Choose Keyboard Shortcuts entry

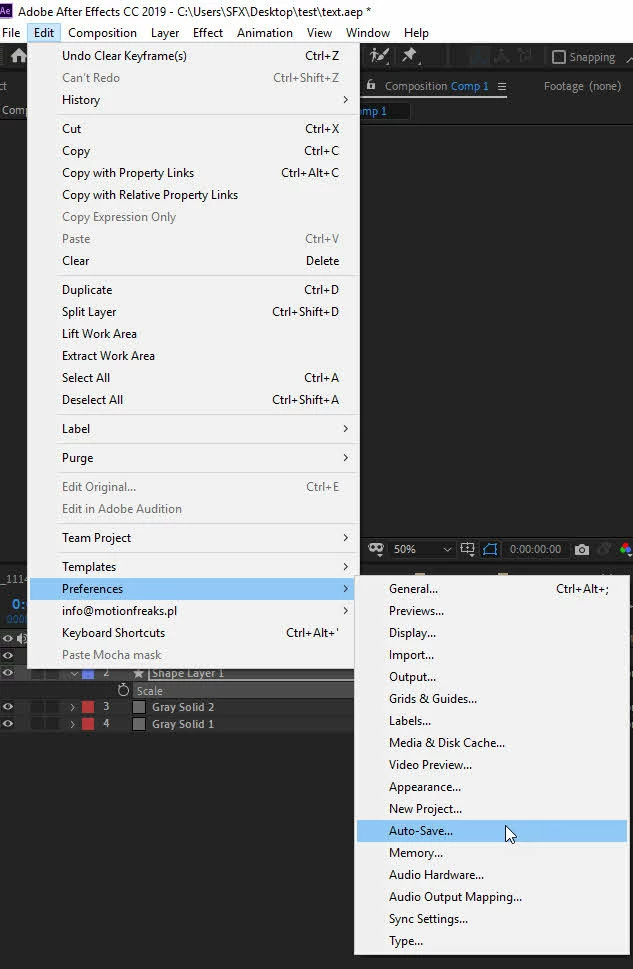195,632
